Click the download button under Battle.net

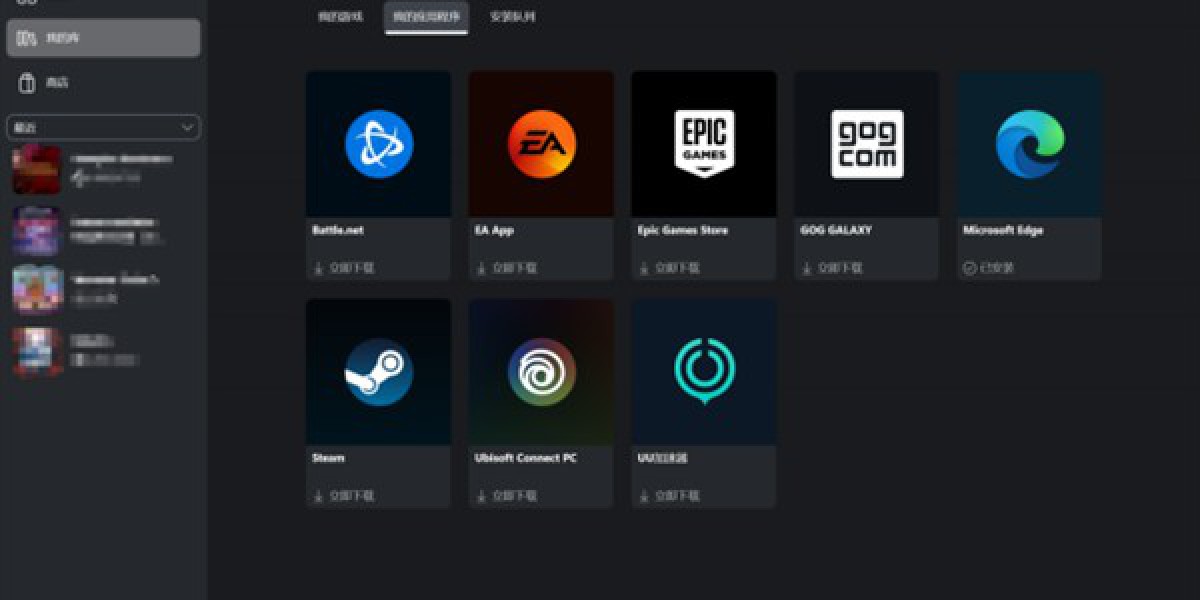pos(345,268)
